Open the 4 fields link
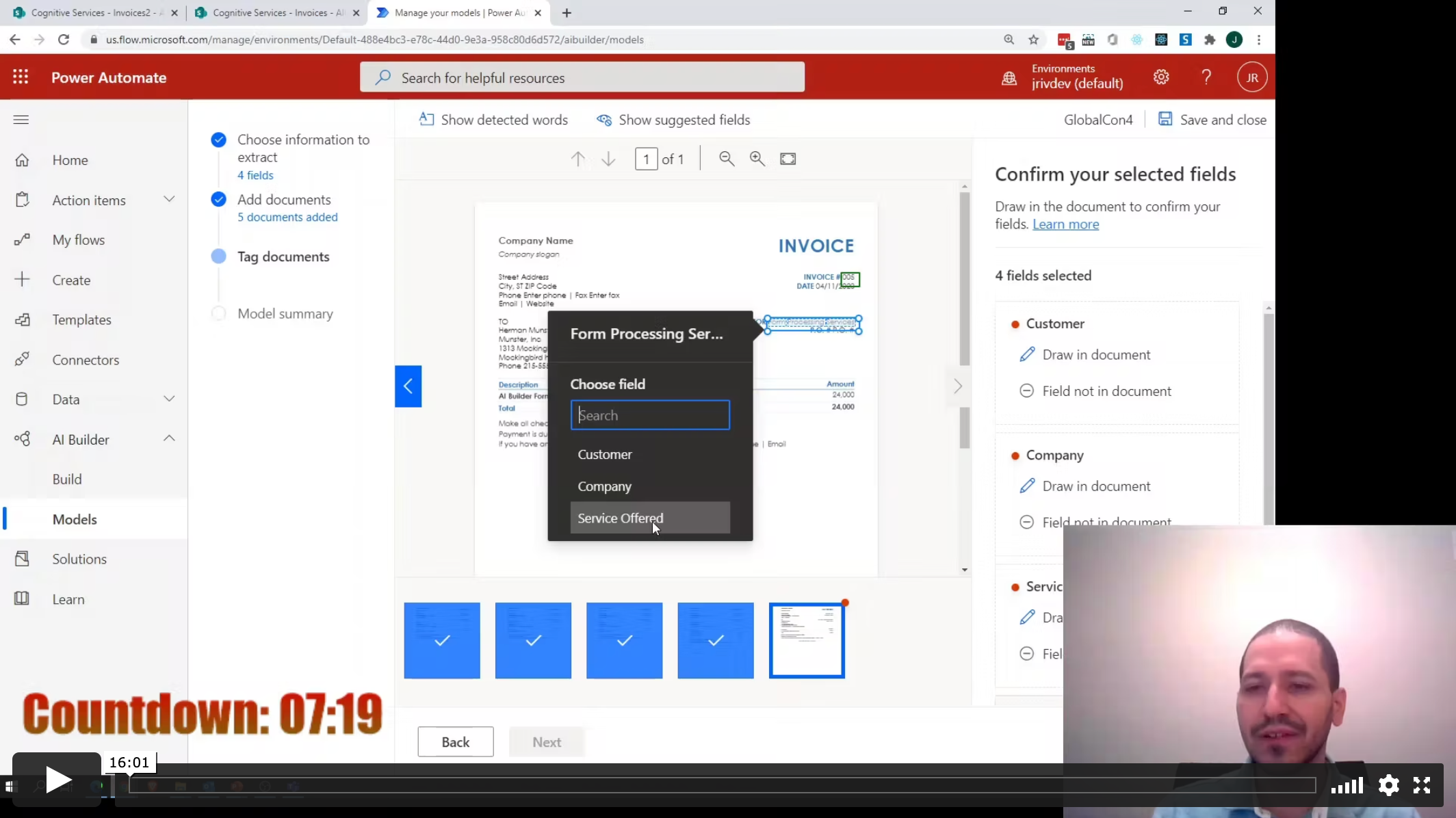The image size is (1456, 818). click(x=255, y=175)
